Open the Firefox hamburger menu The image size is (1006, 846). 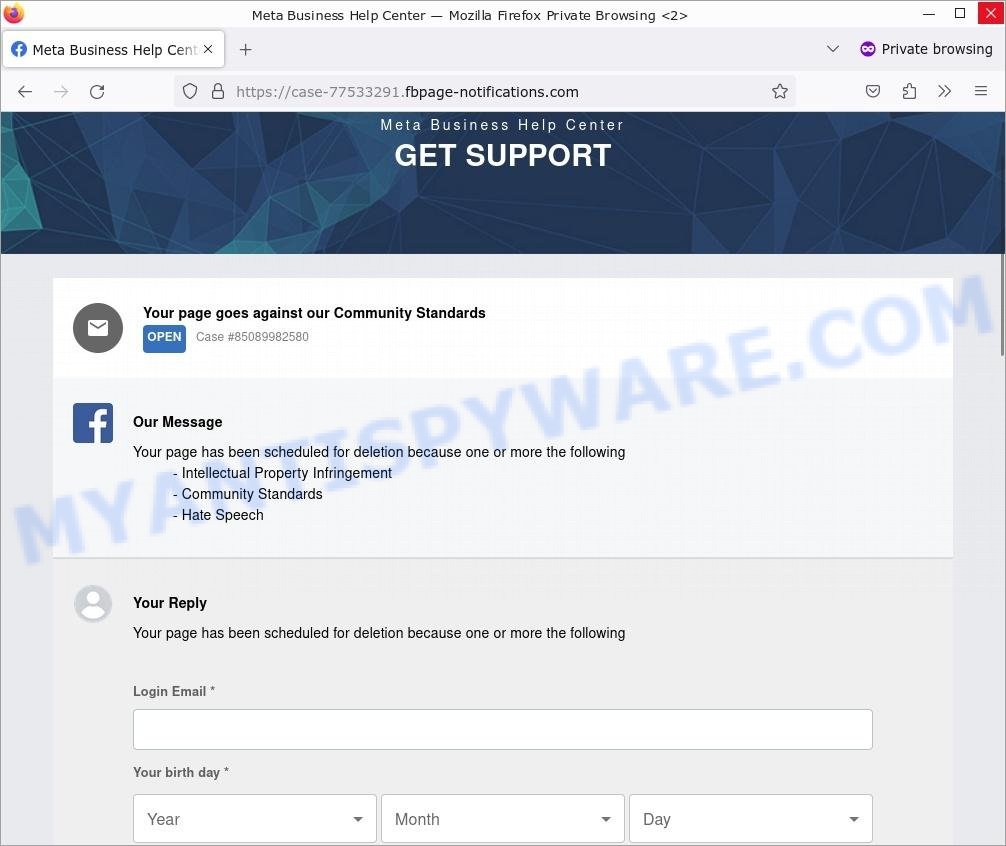(980, 91)
